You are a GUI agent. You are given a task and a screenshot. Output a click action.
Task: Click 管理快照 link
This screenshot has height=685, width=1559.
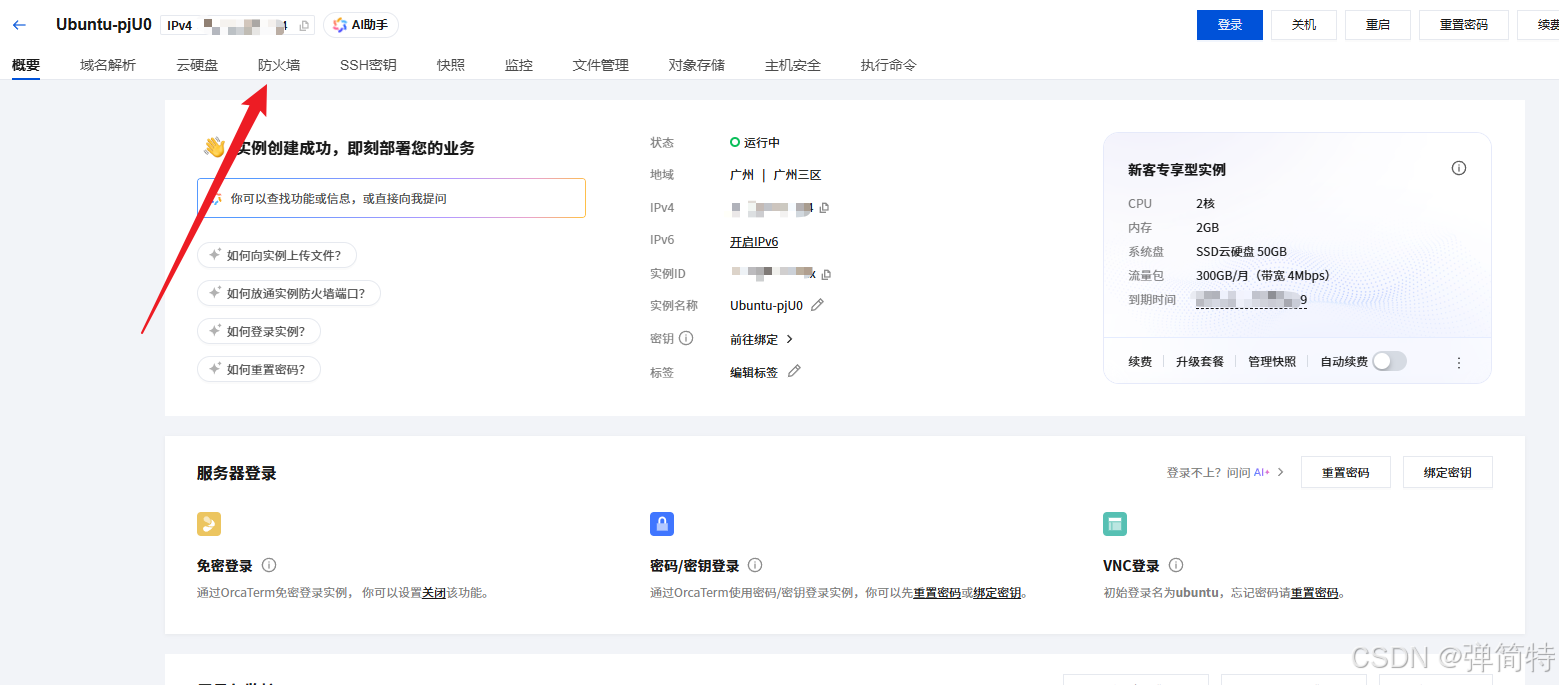coord(1272,362)
